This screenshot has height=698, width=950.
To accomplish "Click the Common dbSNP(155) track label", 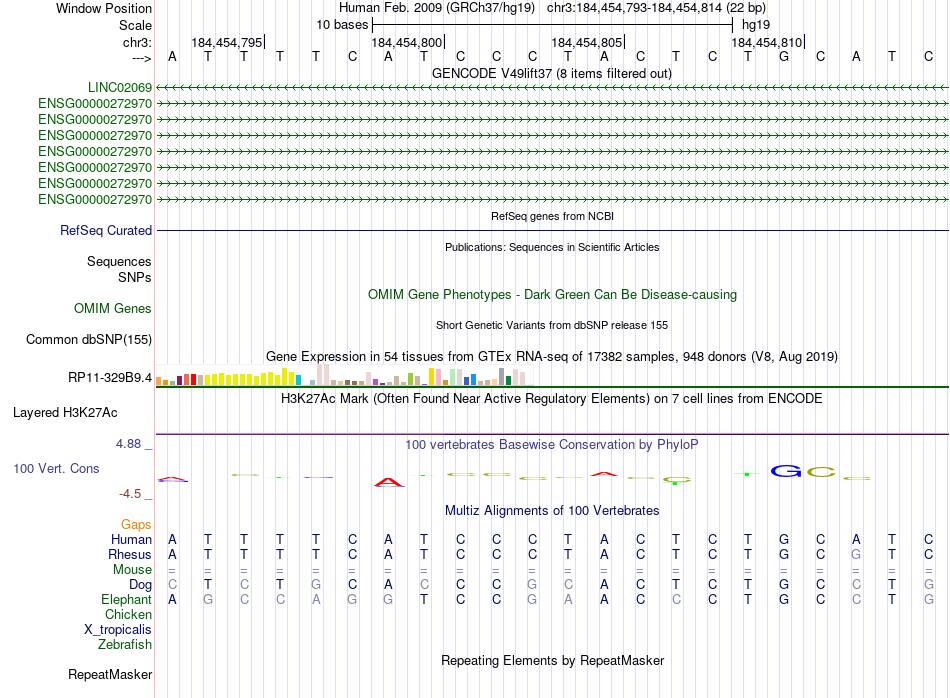I will point(88,339).
